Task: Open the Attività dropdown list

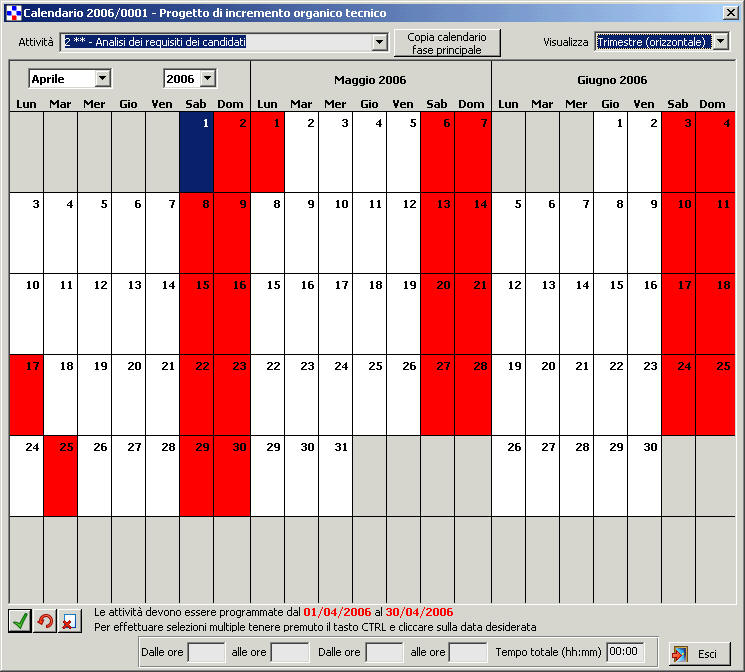Action: tap(379, 42)
